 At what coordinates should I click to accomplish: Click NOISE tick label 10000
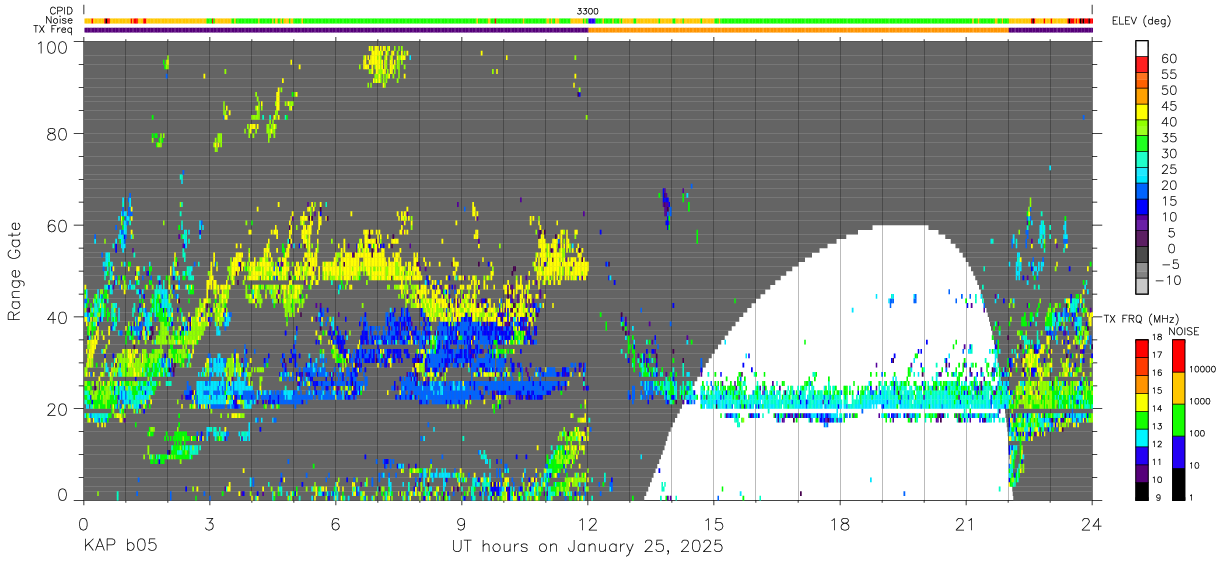point(1202,370)
